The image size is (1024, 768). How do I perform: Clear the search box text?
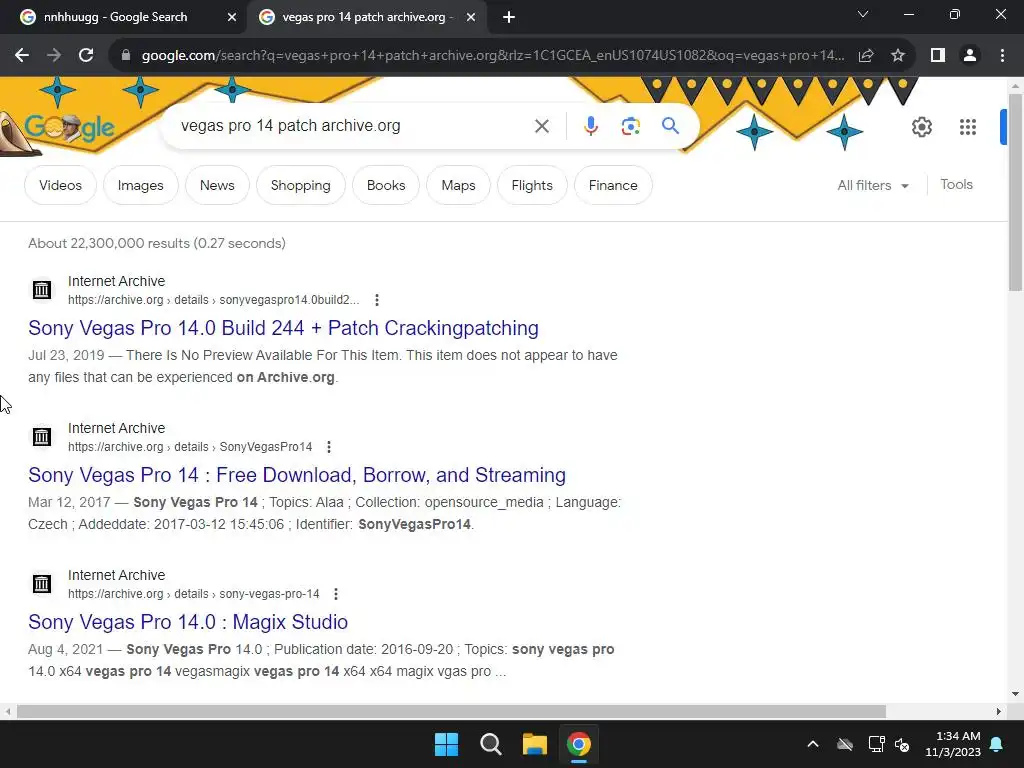pos(541,126)
